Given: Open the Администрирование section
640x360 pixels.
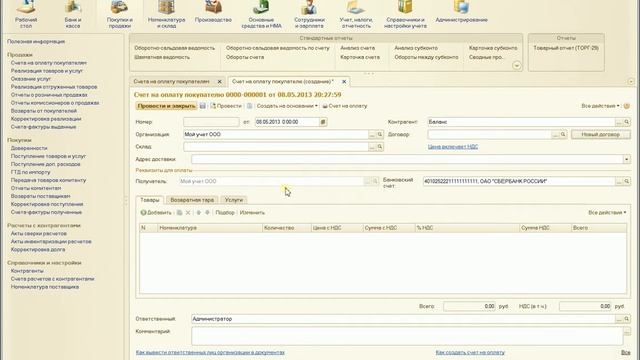Looking at the screenshot, I should 461,12.
